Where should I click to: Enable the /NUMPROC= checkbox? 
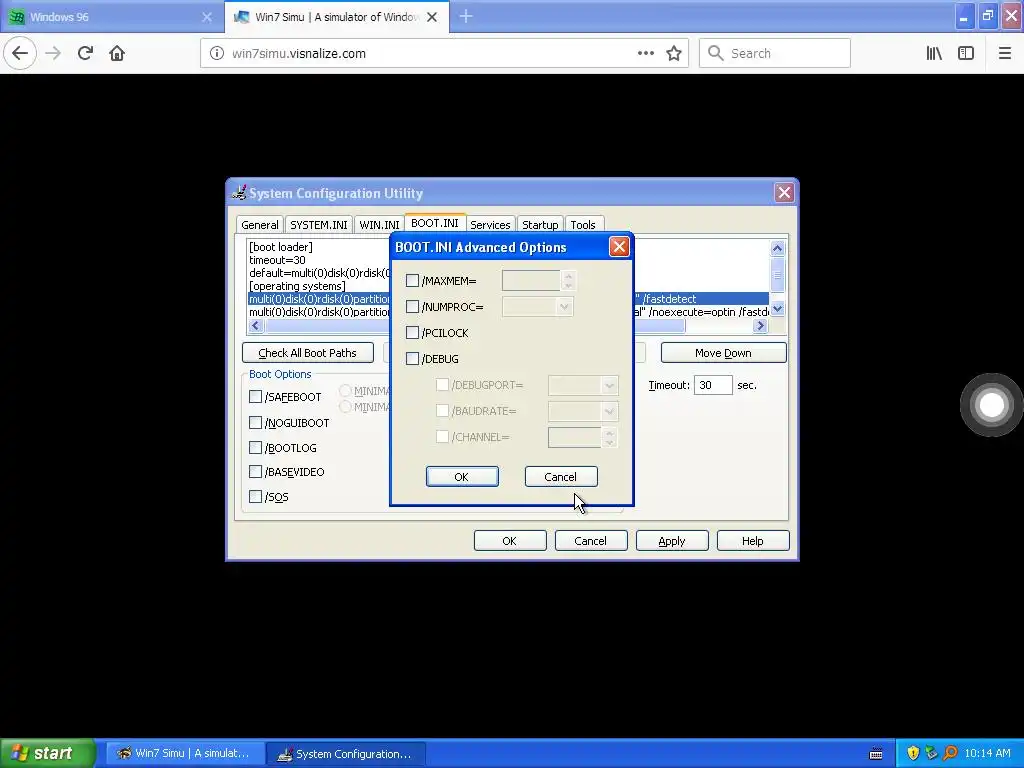[x=412, y=307]
